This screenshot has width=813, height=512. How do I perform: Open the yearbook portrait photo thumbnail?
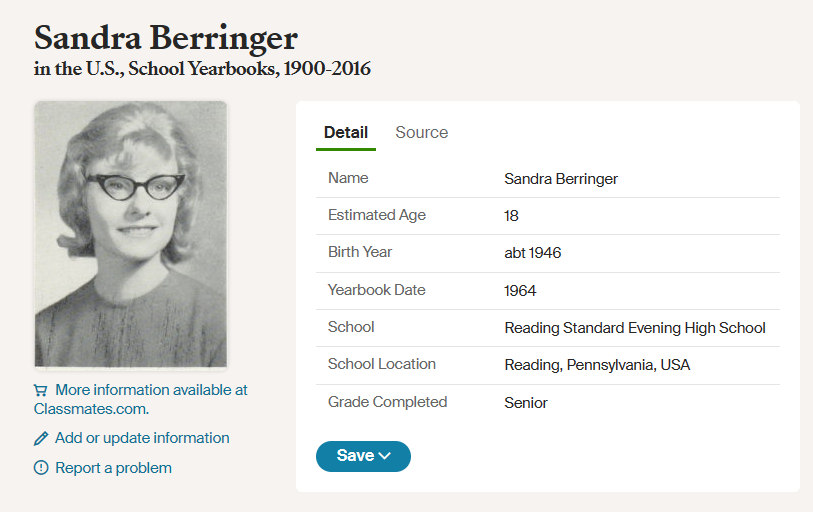click(131, 234)
